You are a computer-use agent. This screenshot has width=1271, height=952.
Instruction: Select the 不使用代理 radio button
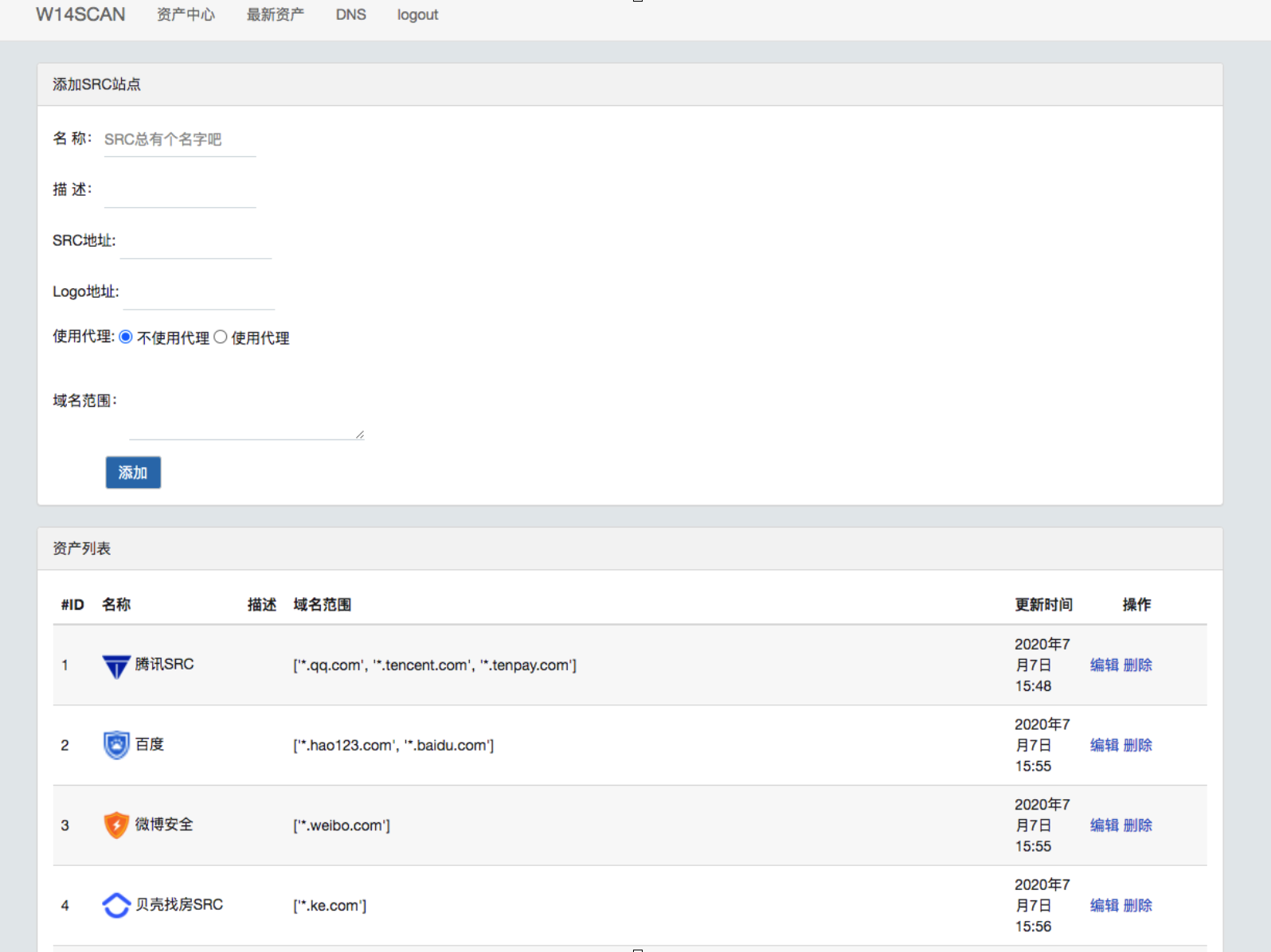click(x=126, y=337)
